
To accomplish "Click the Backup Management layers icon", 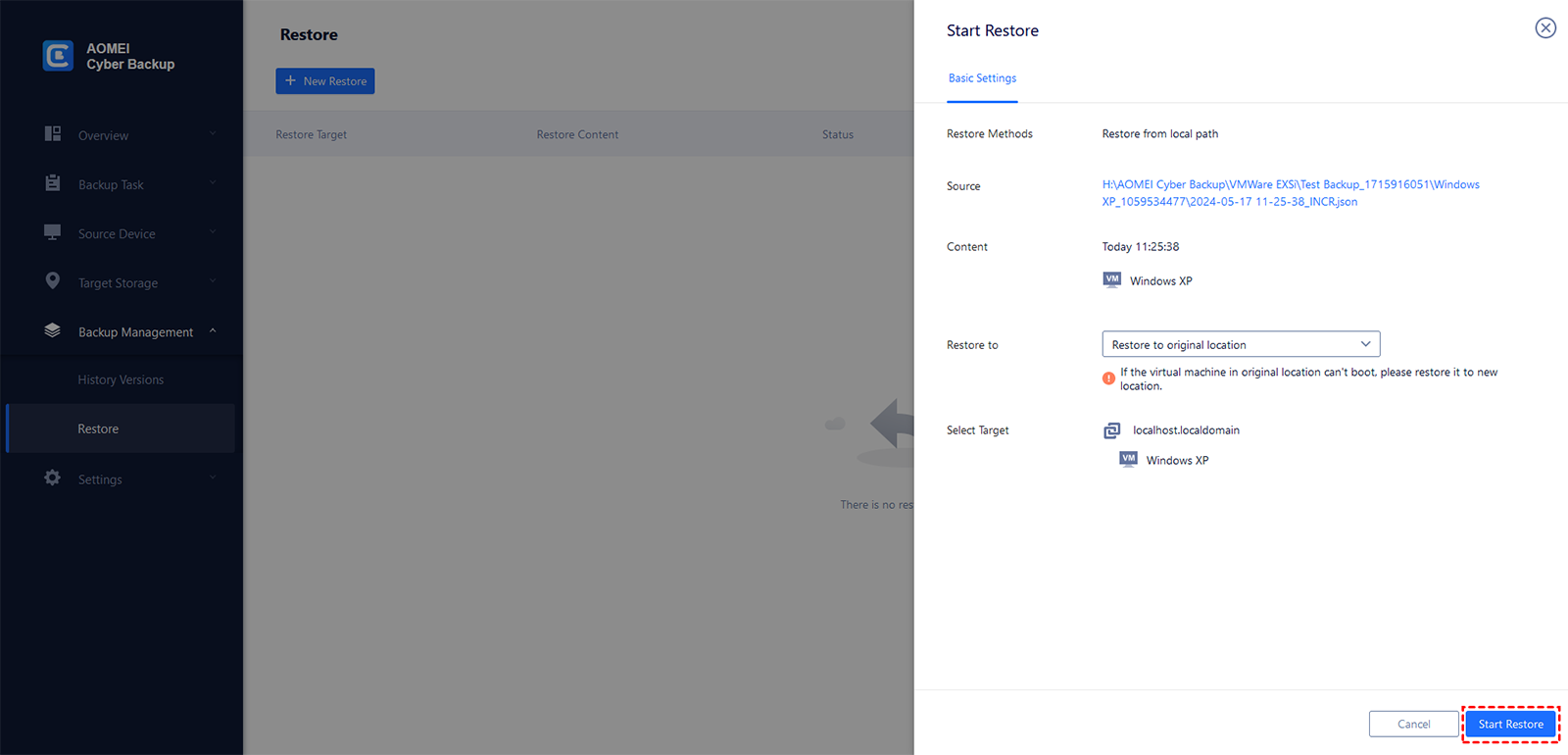I will click(53, 331).
